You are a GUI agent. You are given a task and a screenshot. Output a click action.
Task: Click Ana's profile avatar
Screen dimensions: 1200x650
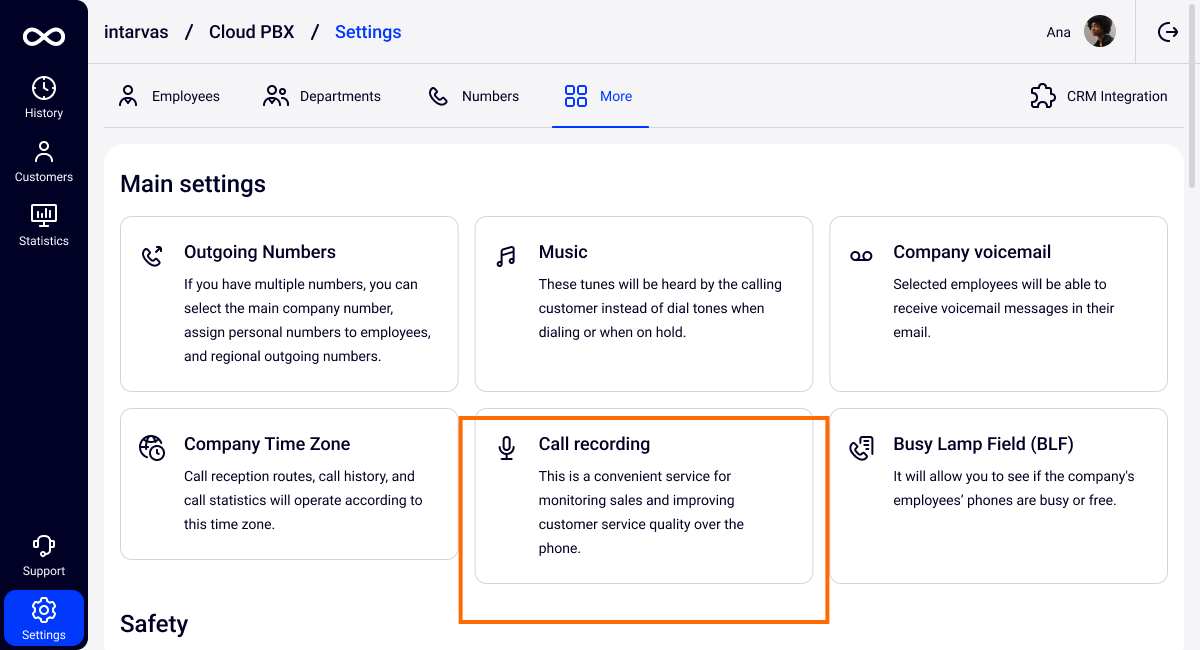[x=1100, y=32]
